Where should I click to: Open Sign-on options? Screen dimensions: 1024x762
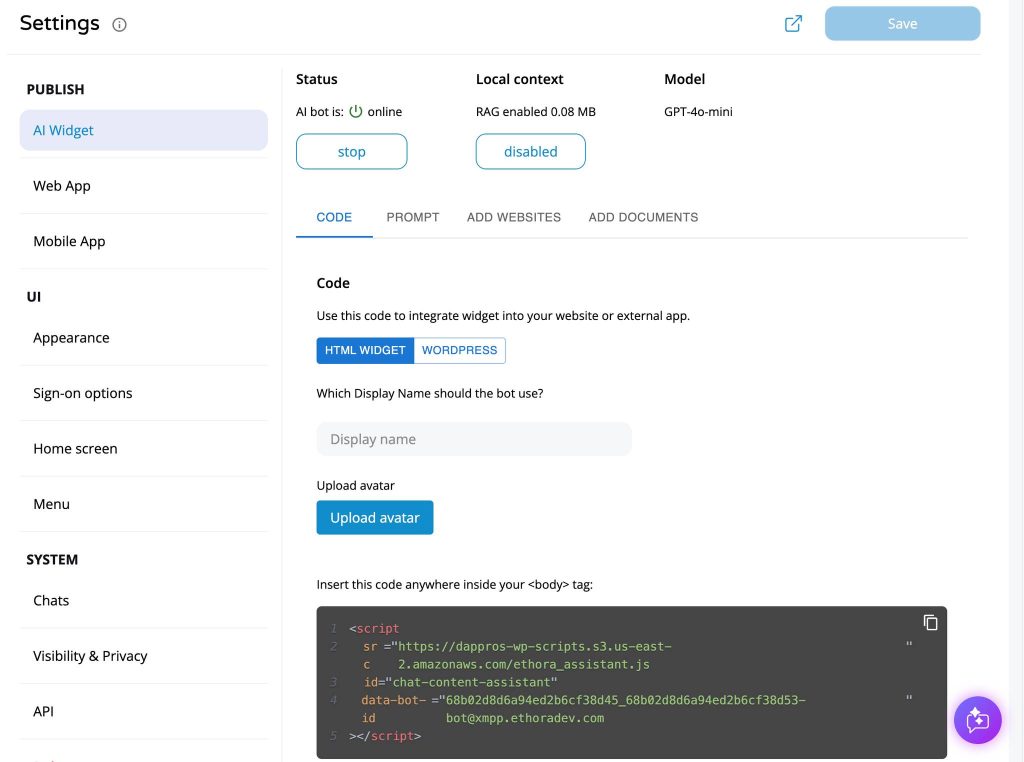point(144,393)
